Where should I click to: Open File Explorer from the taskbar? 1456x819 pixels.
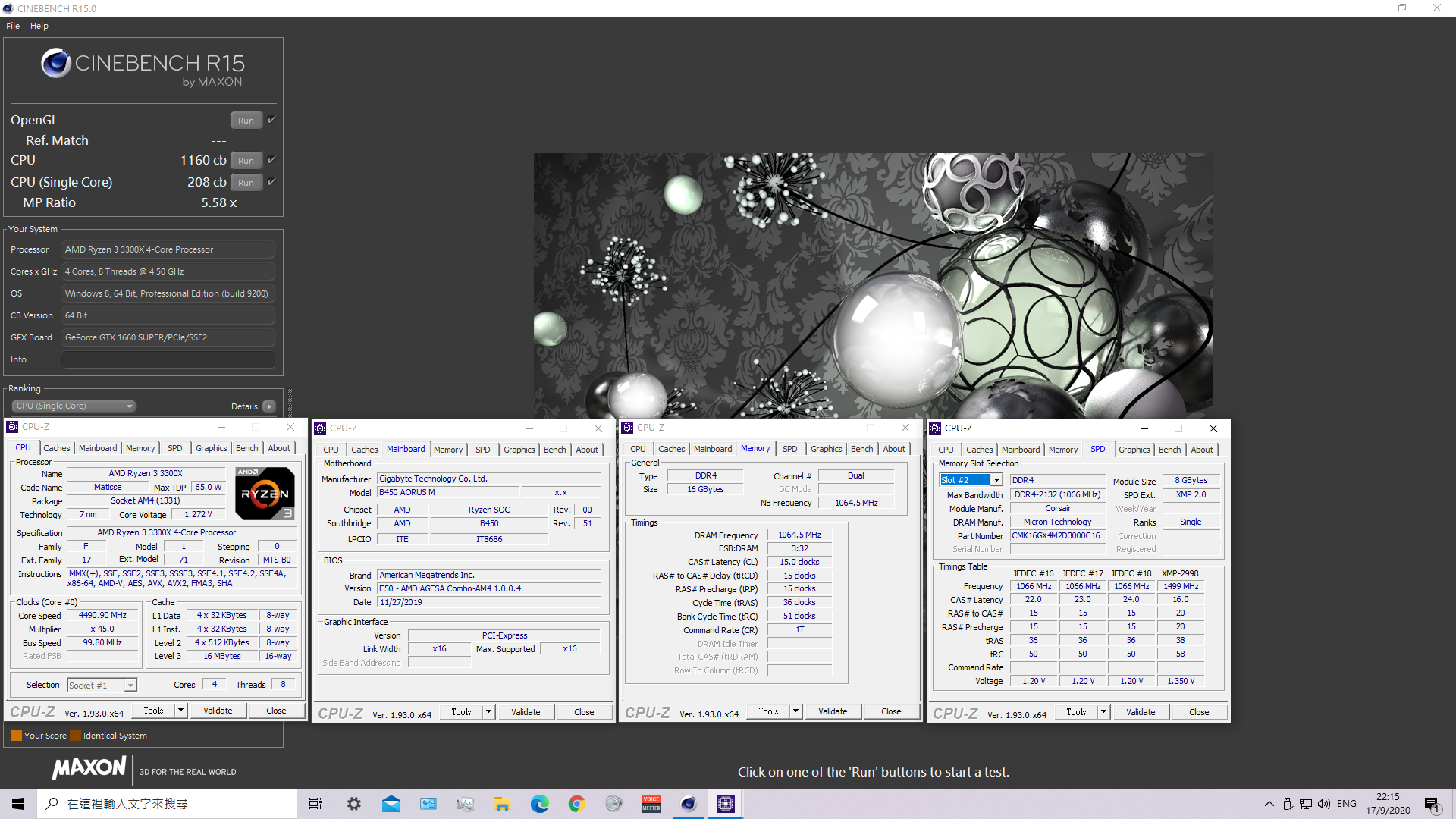point(502,804)
